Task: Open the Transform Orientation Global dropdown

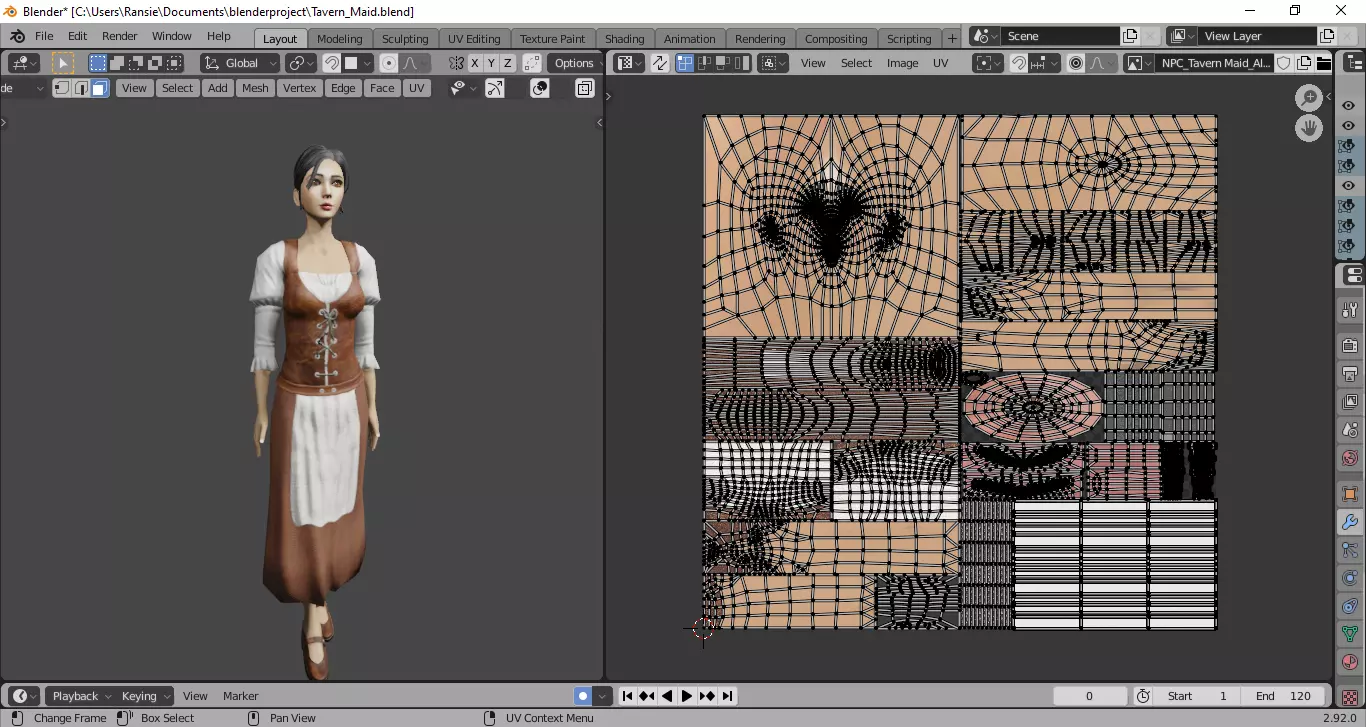Action: tap(240, 63)
